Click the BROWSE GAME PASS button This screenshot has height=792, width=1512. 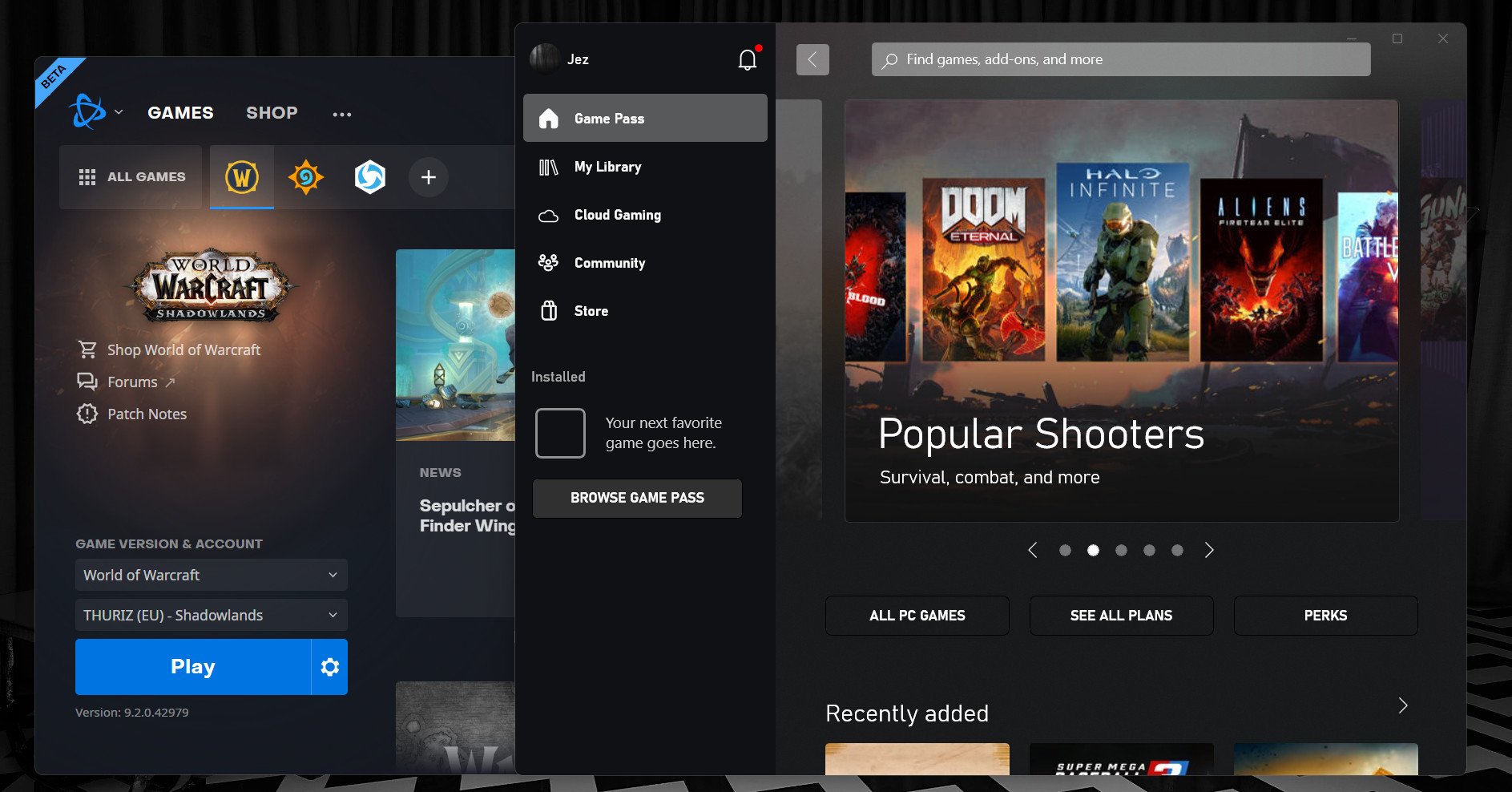tap(637, 498)
